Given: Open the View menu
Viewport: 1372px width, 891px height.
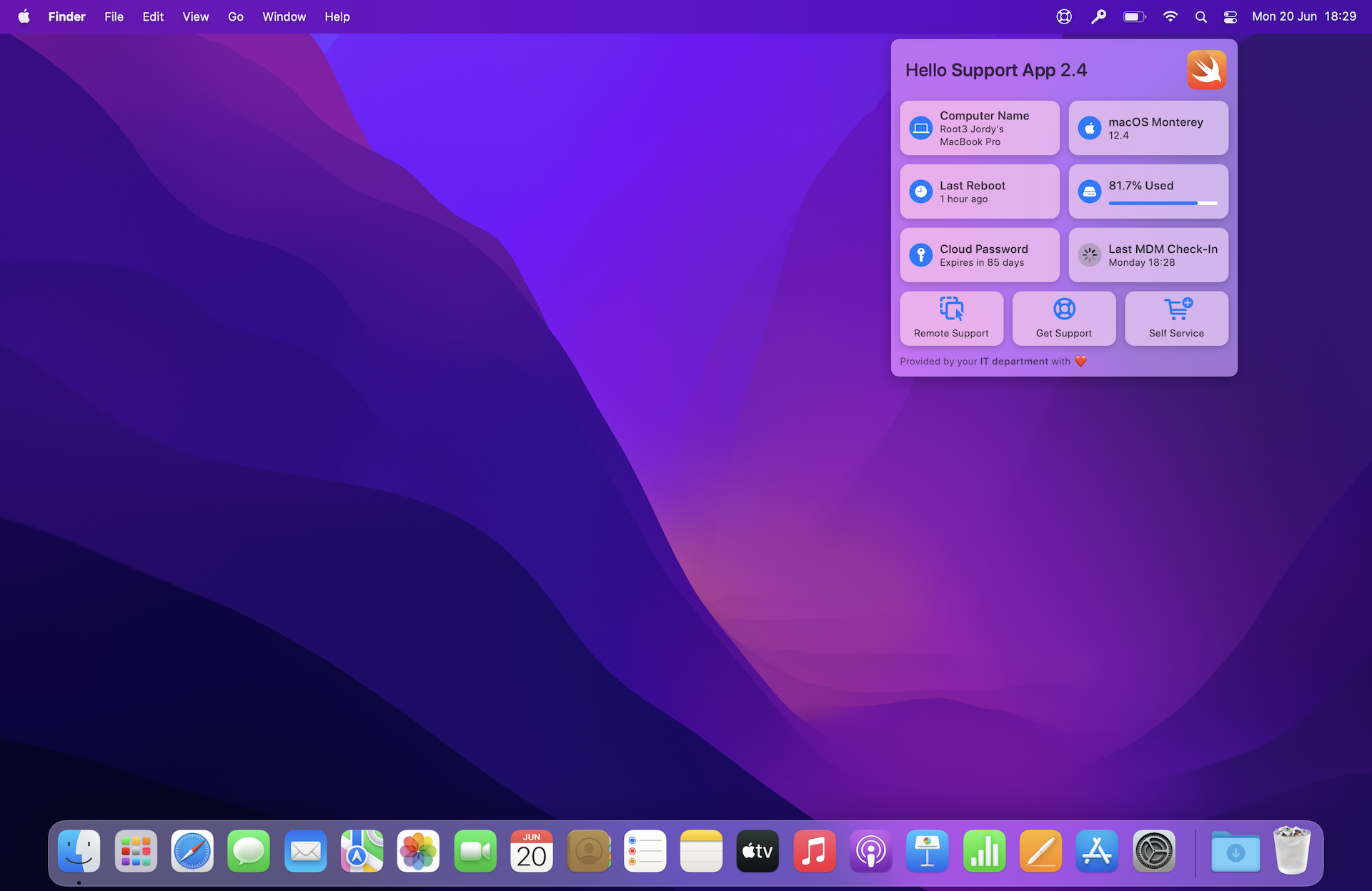Looking at the screenshot, I should tap(196, 16).
